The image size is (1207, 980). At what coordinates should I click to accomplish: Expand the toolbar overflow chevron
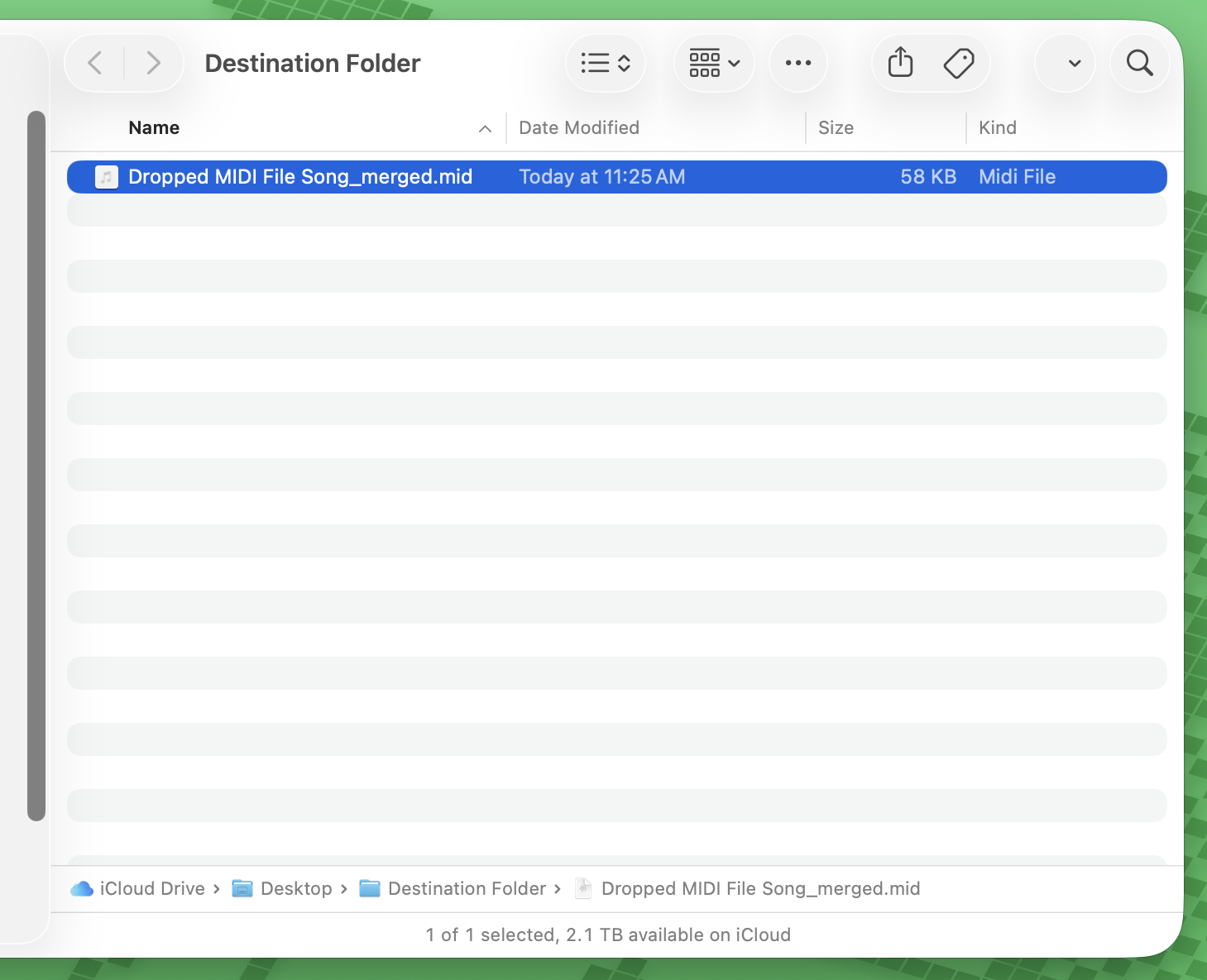[1075, 63]
